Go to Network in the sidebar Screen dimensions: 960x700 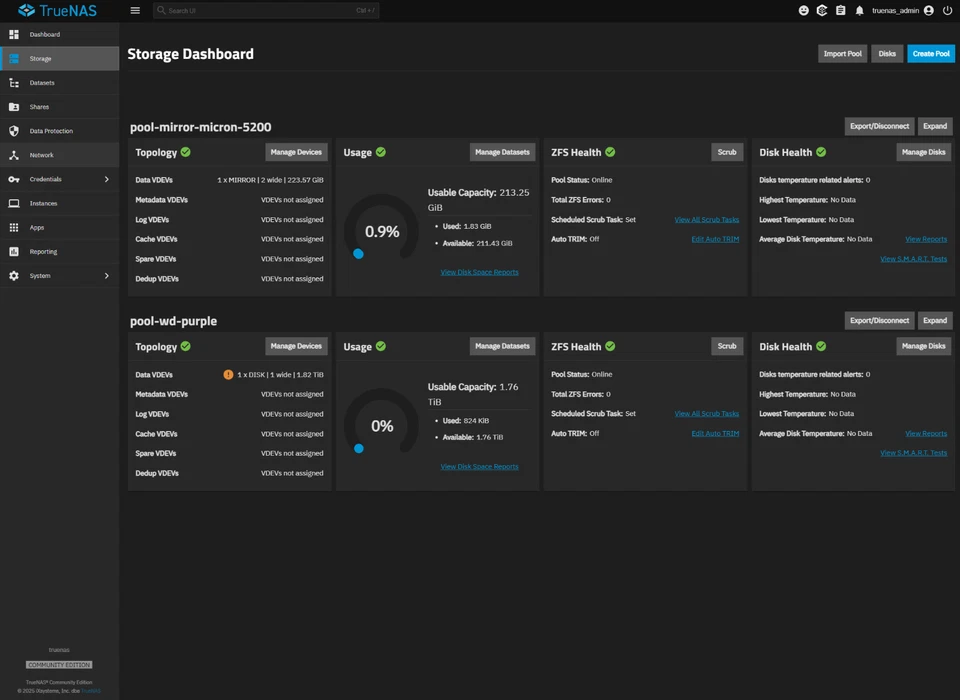[42, 155]
